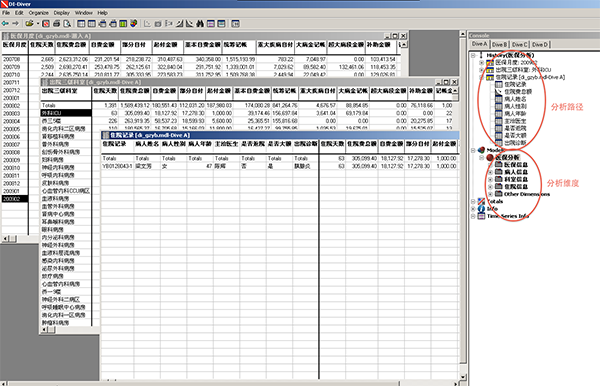The height and width of the screenshot is (386, 600).
Task: Click the 医保月度 column header
Action: (15, 45)
